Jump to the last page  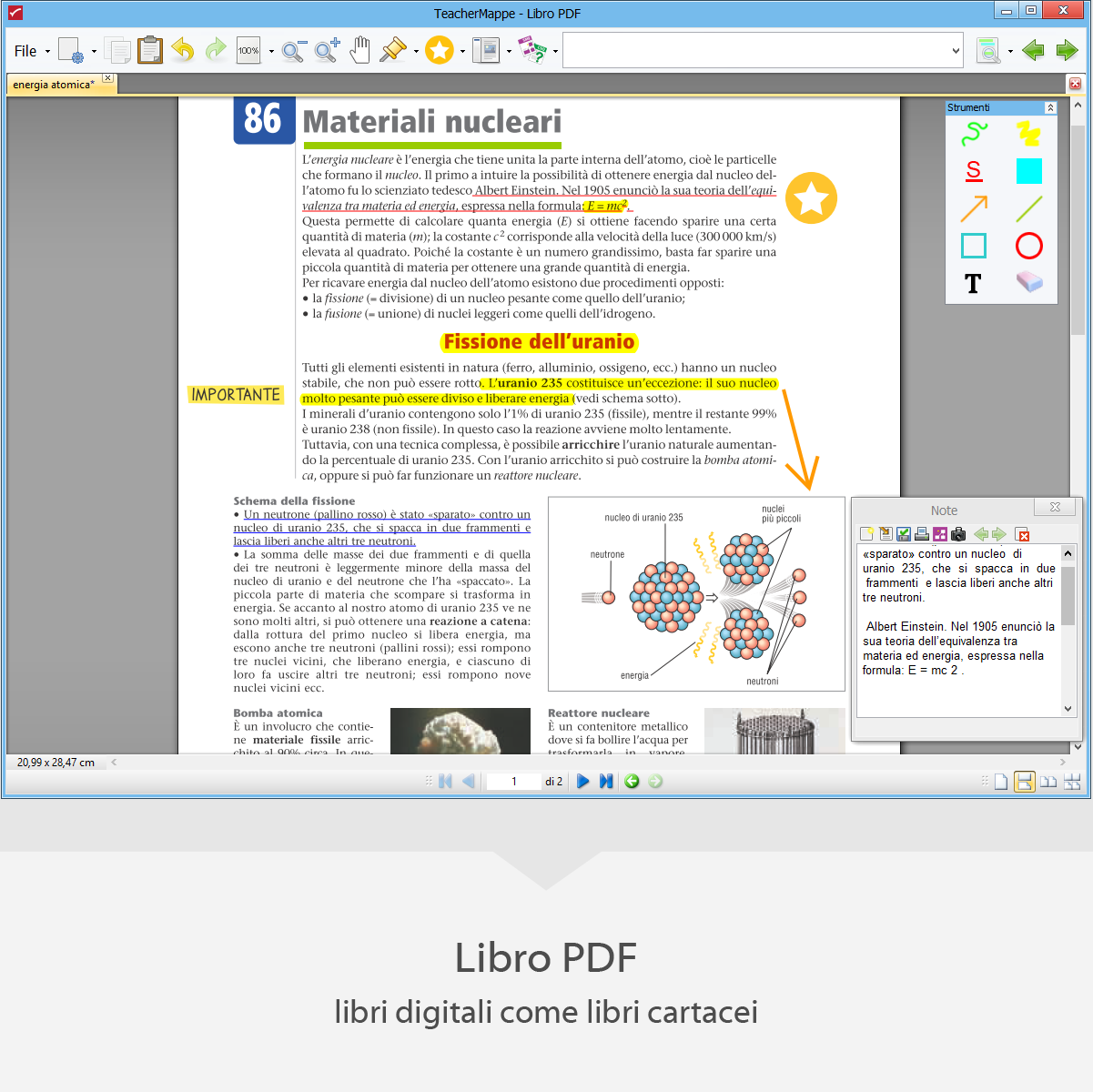[606, 782]
